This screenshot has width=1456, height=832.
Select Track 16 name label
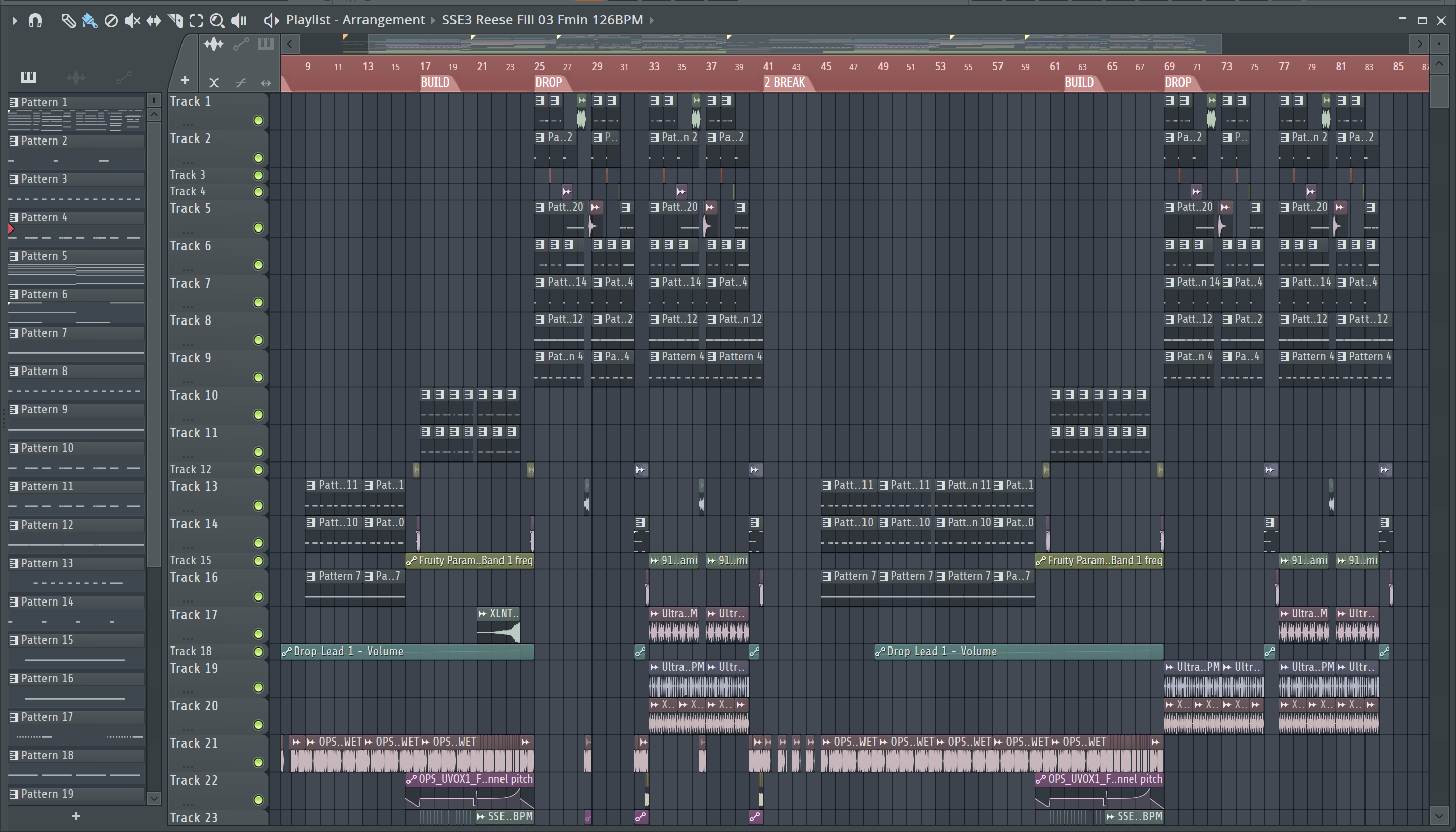[194, 577]
